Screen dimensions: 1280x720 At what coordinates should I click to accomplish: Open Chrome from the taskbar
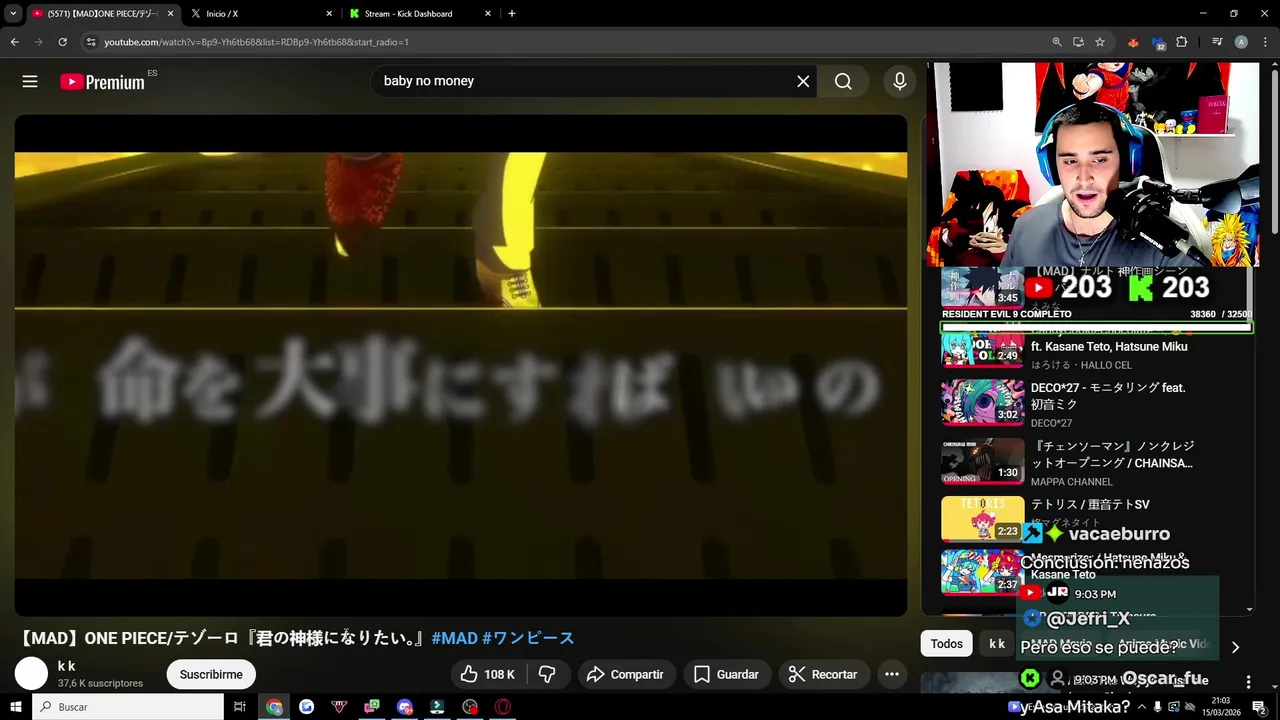pyautogui.click(x=274, y=707)
